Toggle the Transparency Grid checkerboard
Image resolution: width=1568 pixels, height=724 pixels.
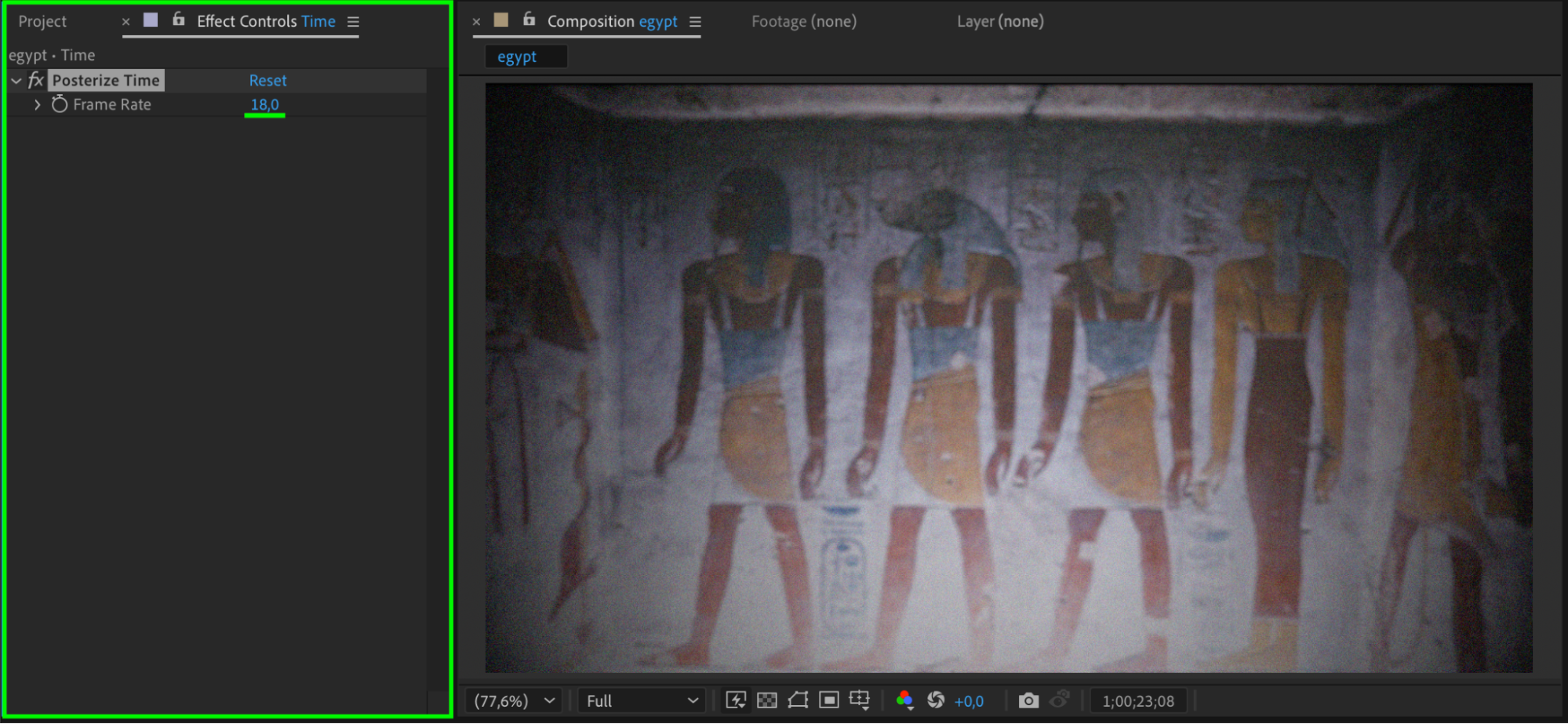click(767, 700)
